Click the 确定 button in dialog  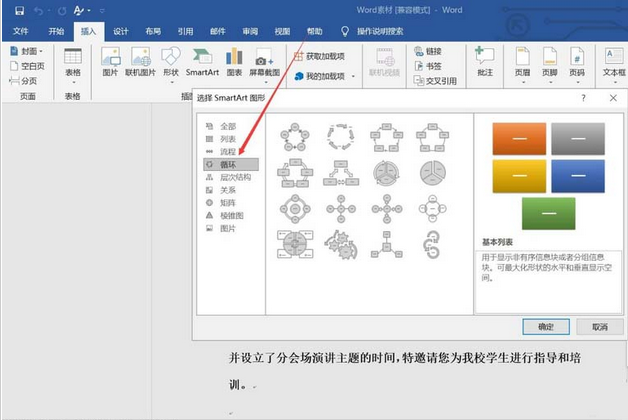tap(545, 326)
